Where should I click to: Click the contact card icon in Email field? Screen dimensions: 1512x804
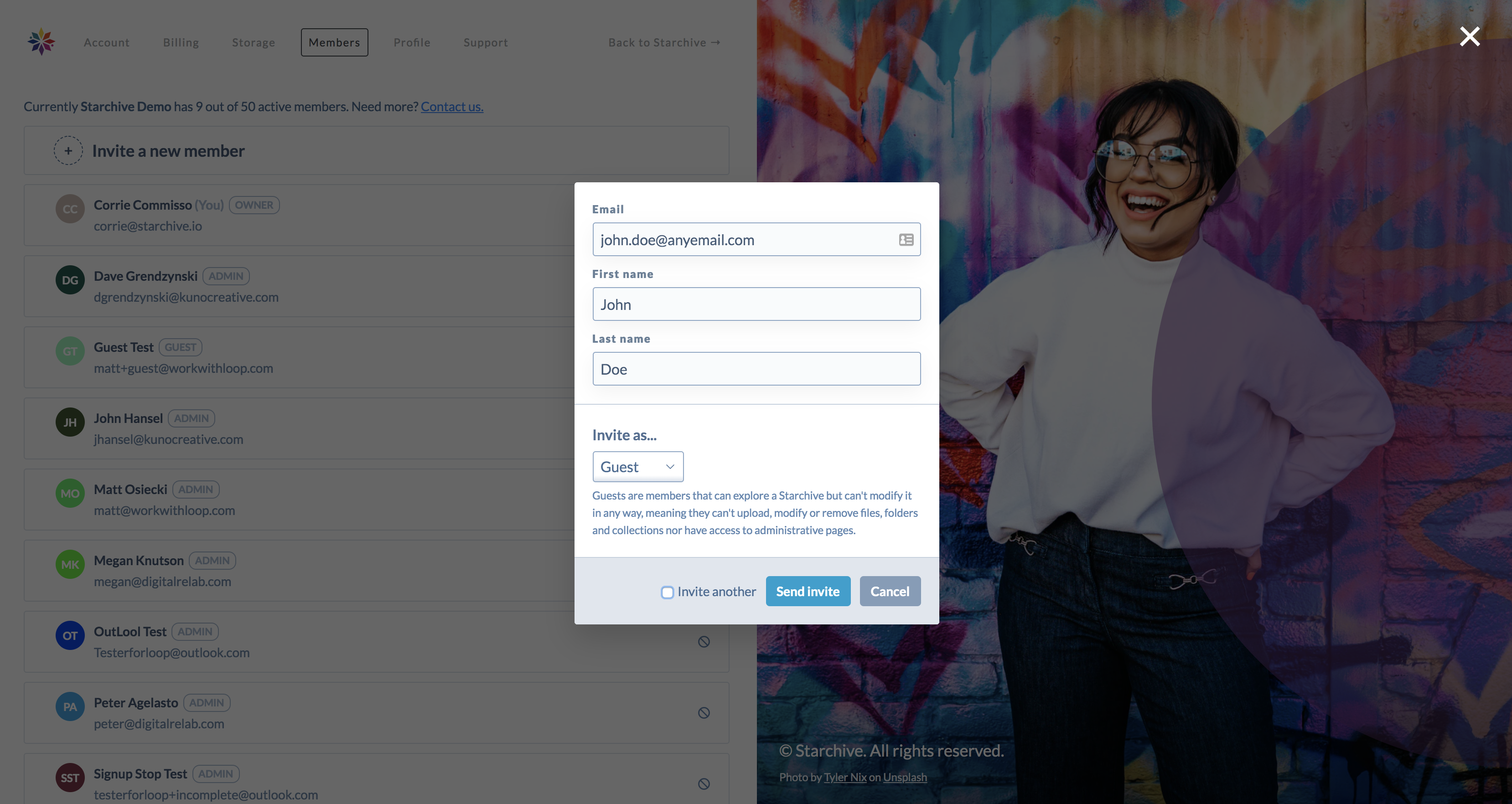point(906,239)
